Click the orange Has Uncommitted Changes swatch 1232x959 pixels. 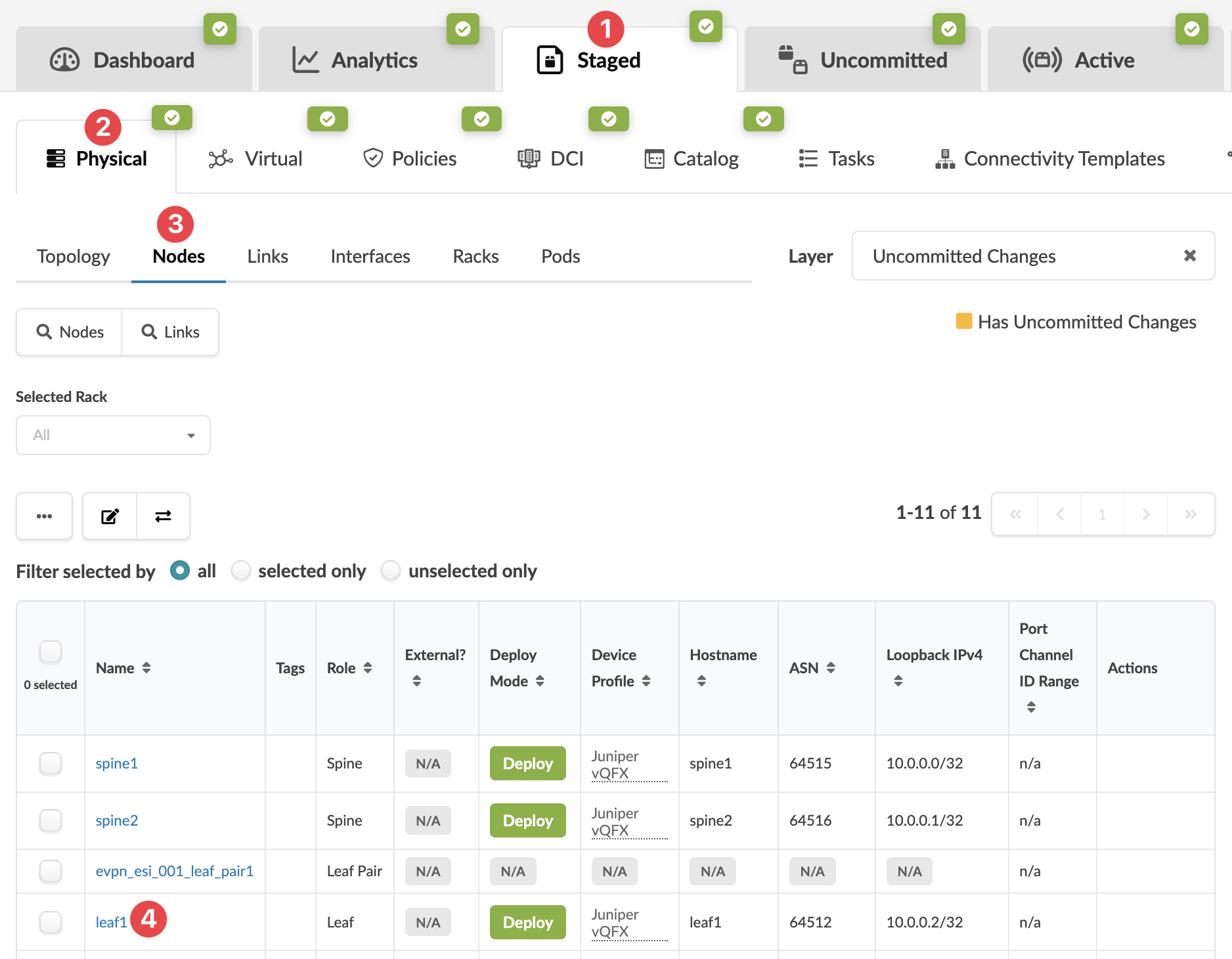click(x=963, y=321)
